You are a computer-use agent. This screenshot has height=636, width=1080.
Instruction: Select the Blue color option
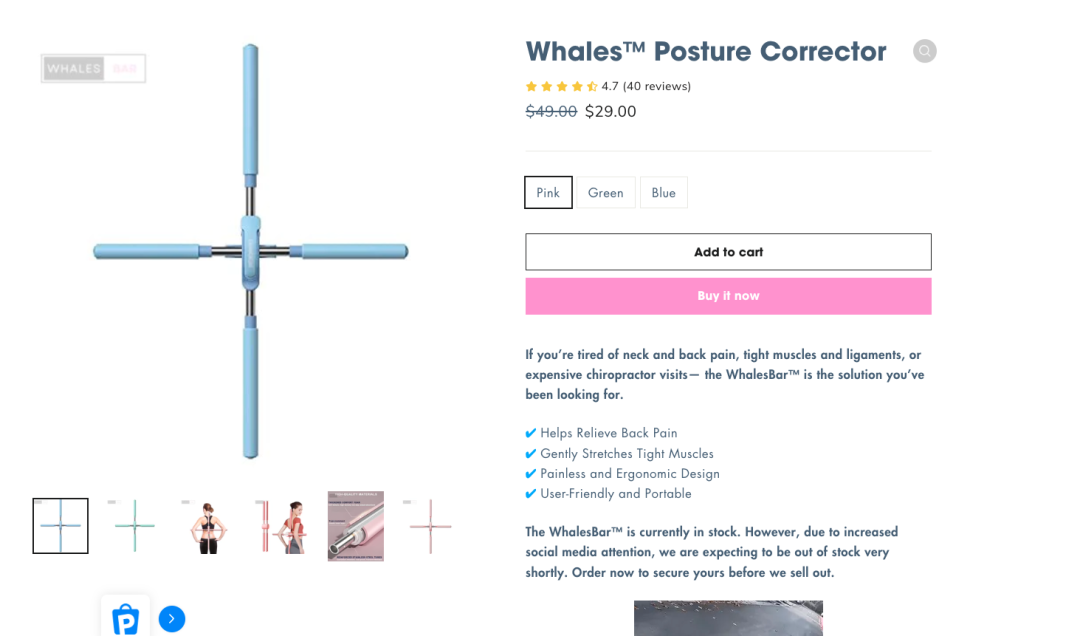point(663,192)
